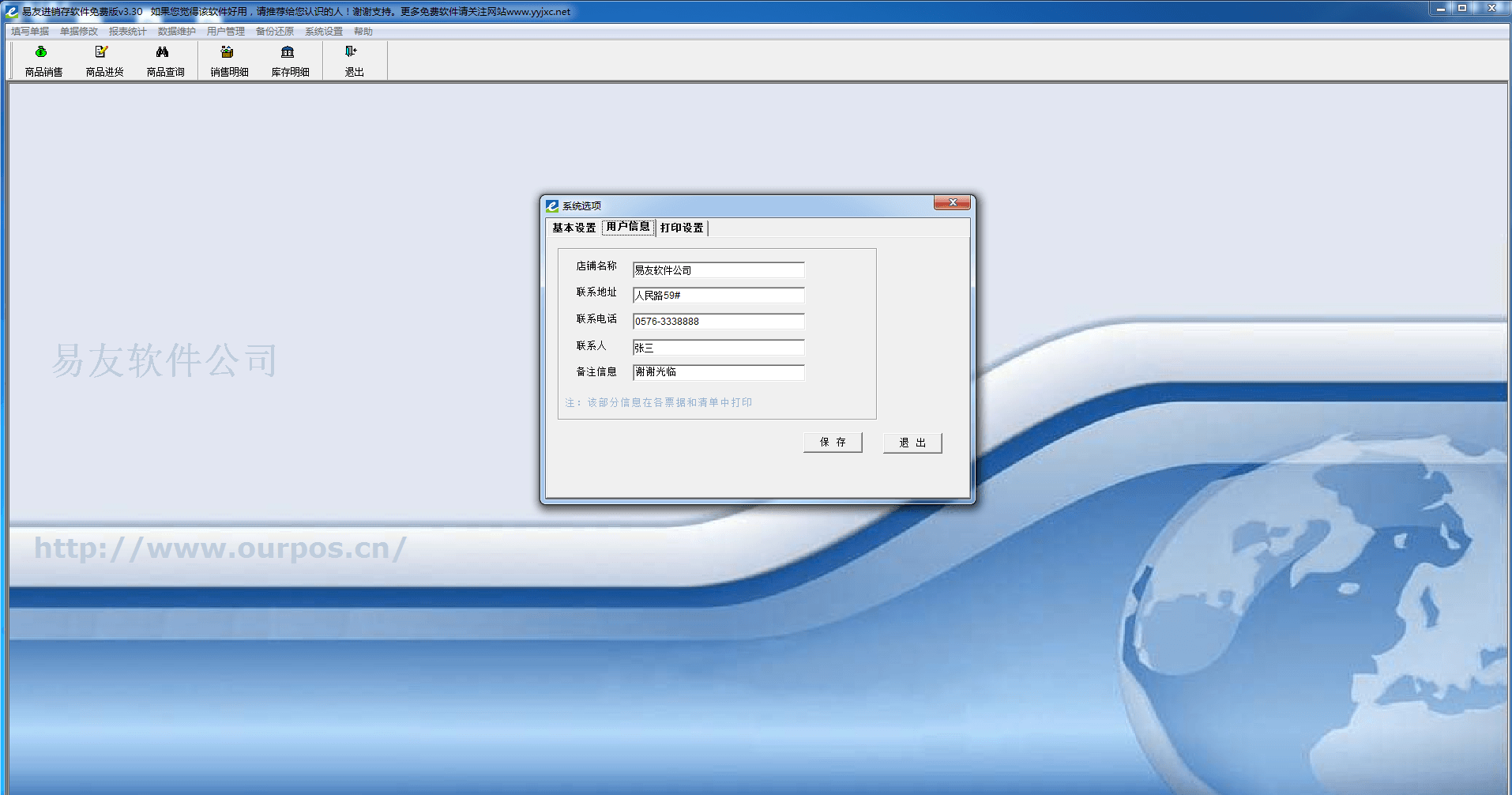Image resolution: width=1512 pixels, height=795 pixels.
Task: Click the 联系电话 input field
Action: (x=717, y=322)
